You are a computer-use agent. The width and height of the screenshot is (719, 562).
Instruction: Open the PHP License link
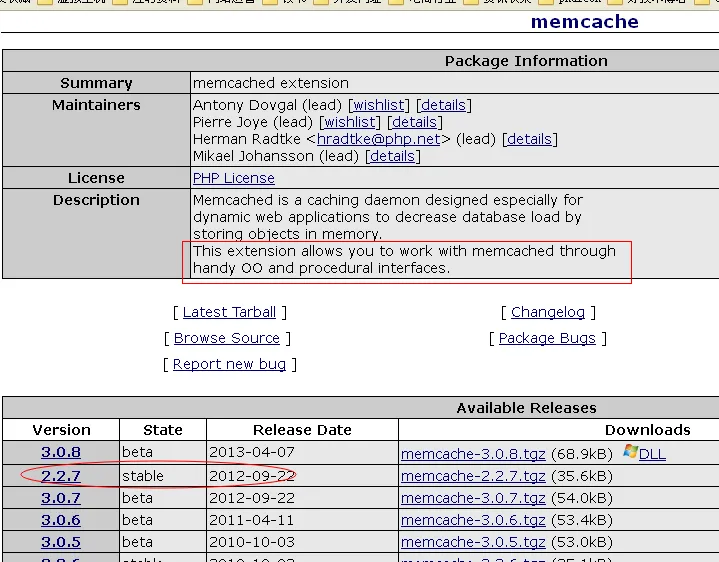click(x=234, y=178)
